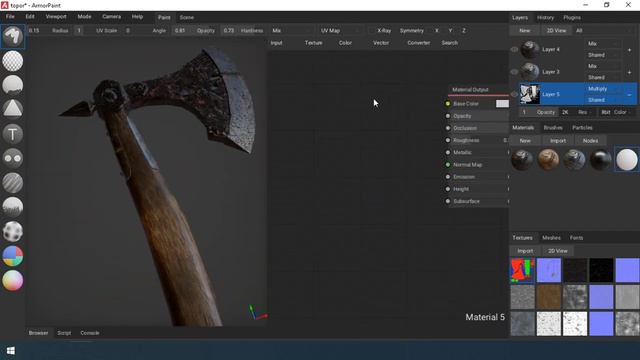Select the Fill tool icon
The height and width of the screenshot is (360, 640).
pyautogui.click(x=13, y=85)
